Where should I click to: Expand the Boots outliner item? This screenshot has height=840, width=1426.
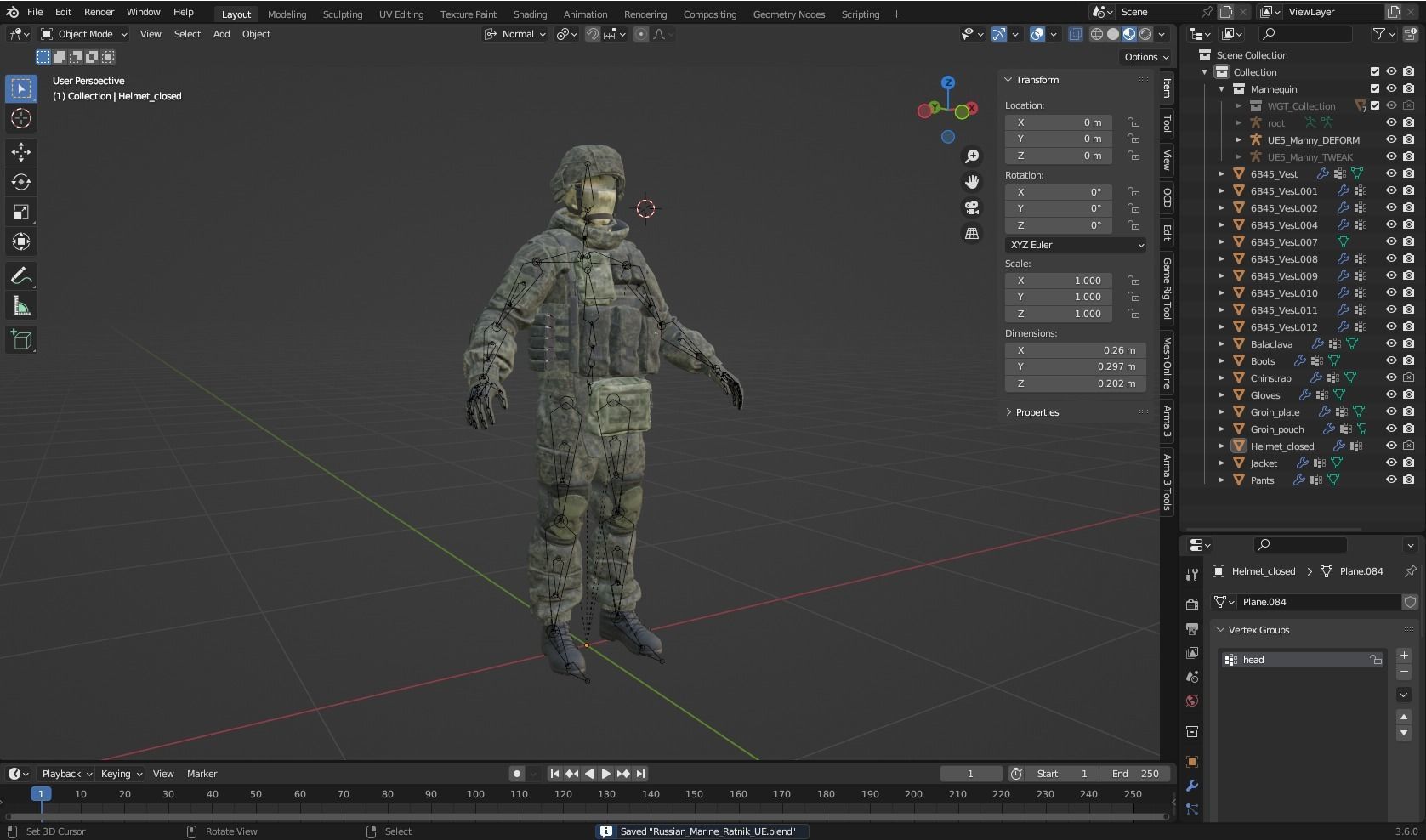pyautogui.click(x=1222, y=361)
